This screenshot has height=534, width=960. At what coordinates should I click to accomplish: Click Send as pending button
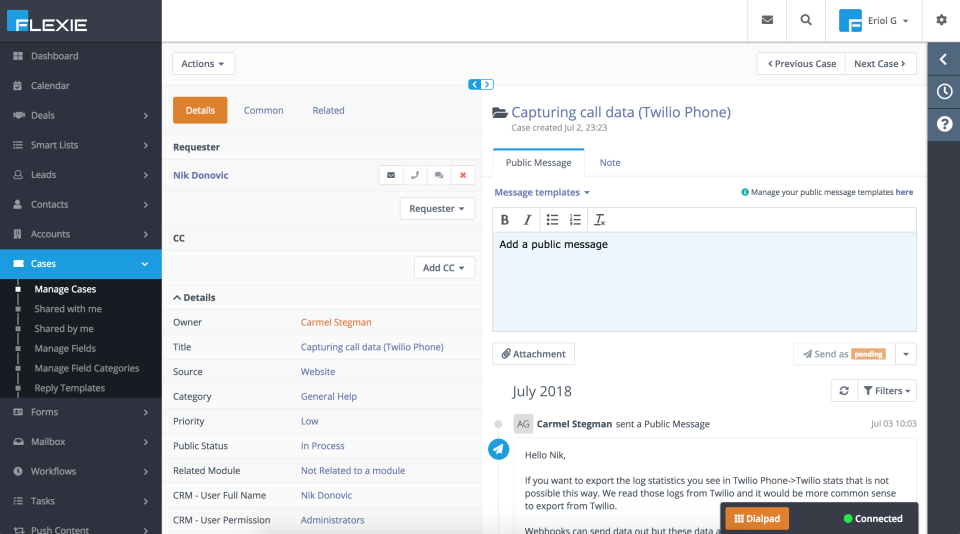844,354
